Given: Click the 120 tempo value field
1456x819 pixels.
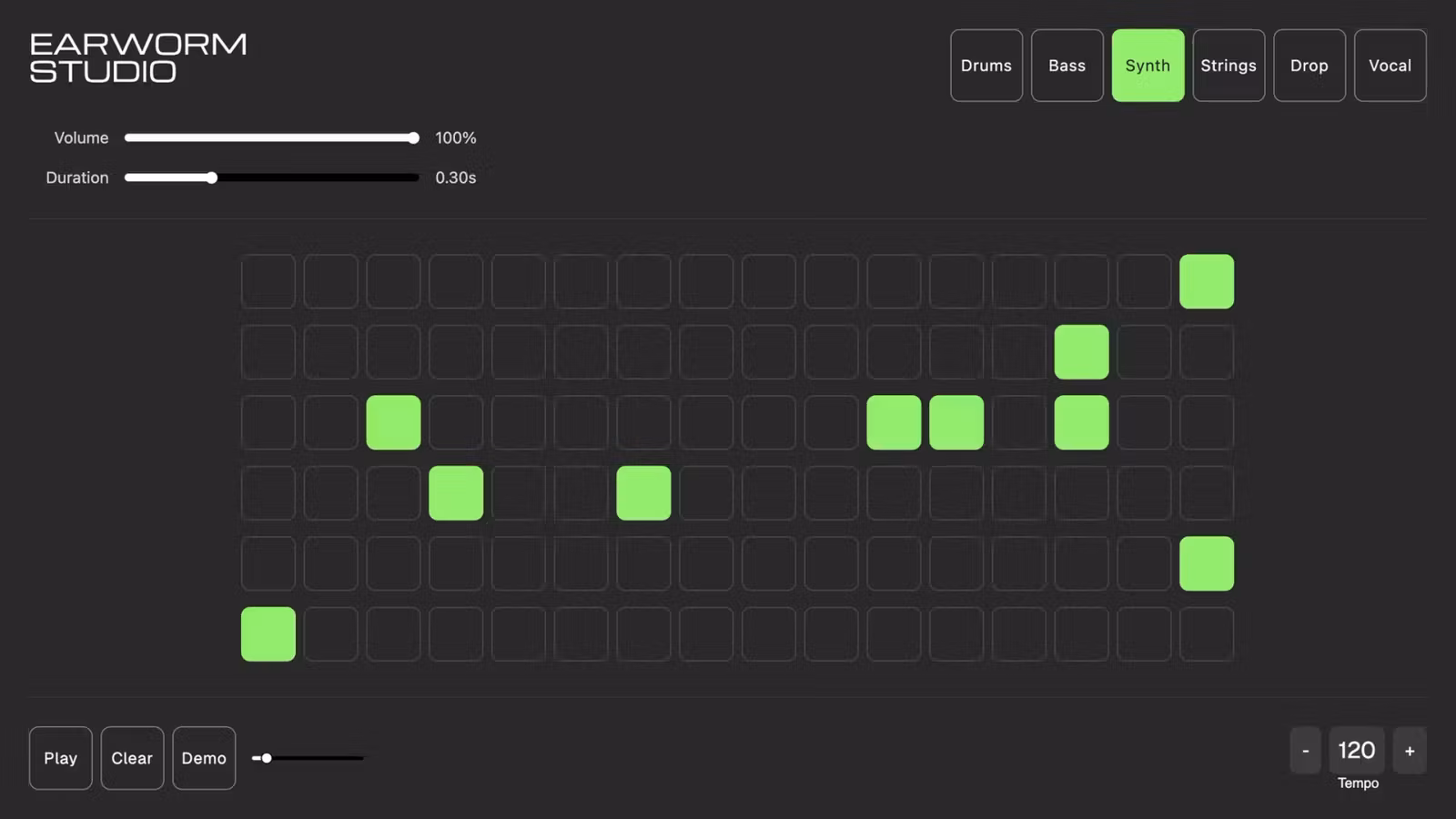Looking at the screenshot, I should (1356, 751).
